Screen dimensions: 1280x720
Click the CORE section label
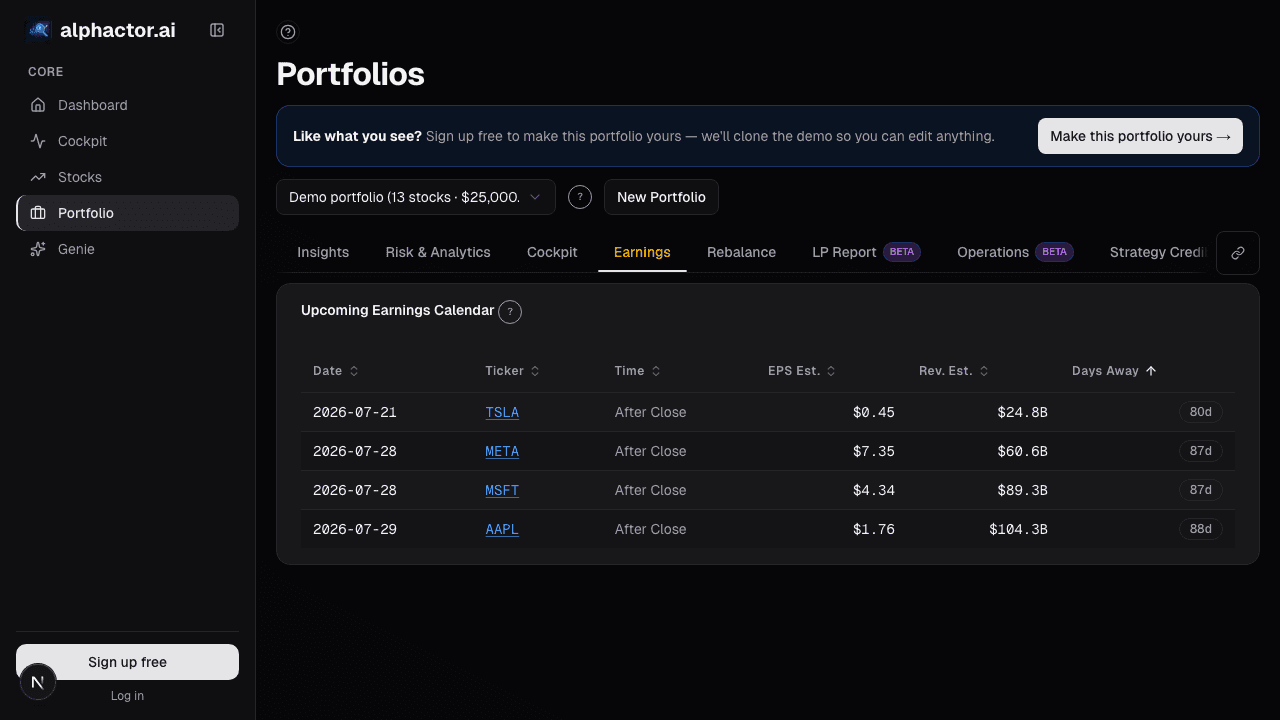click(x=46, y=72)
